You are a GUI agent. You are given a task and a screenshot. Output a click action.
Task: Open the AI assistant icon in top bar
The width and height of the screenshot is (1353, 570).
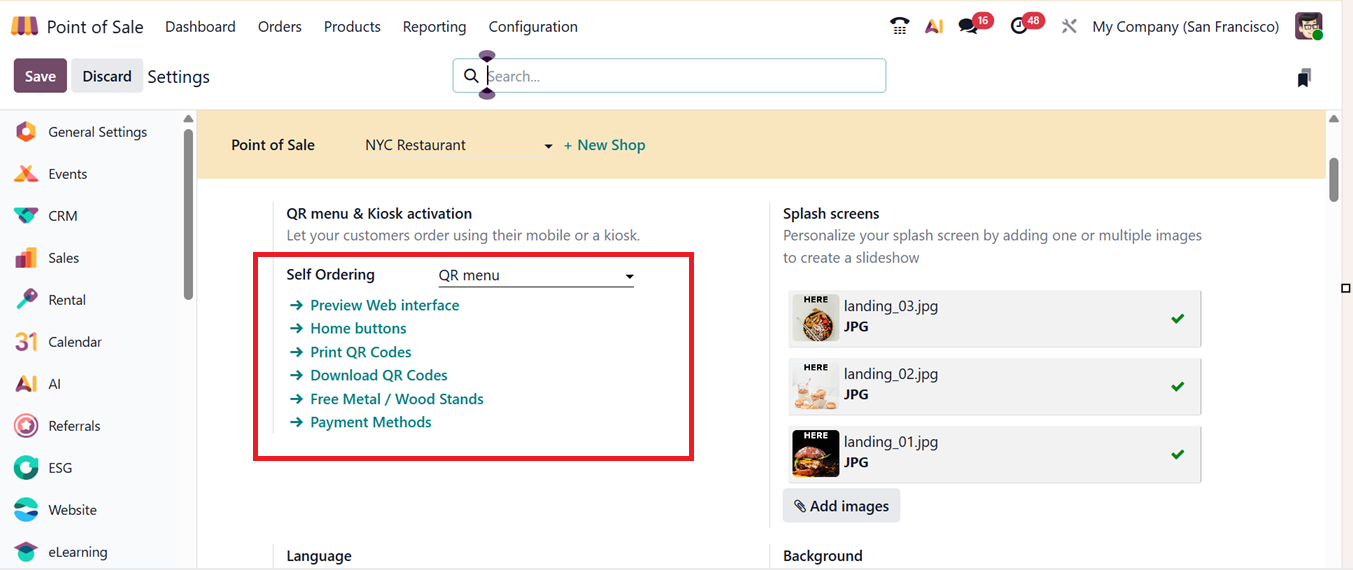click(x=934, y=27)
